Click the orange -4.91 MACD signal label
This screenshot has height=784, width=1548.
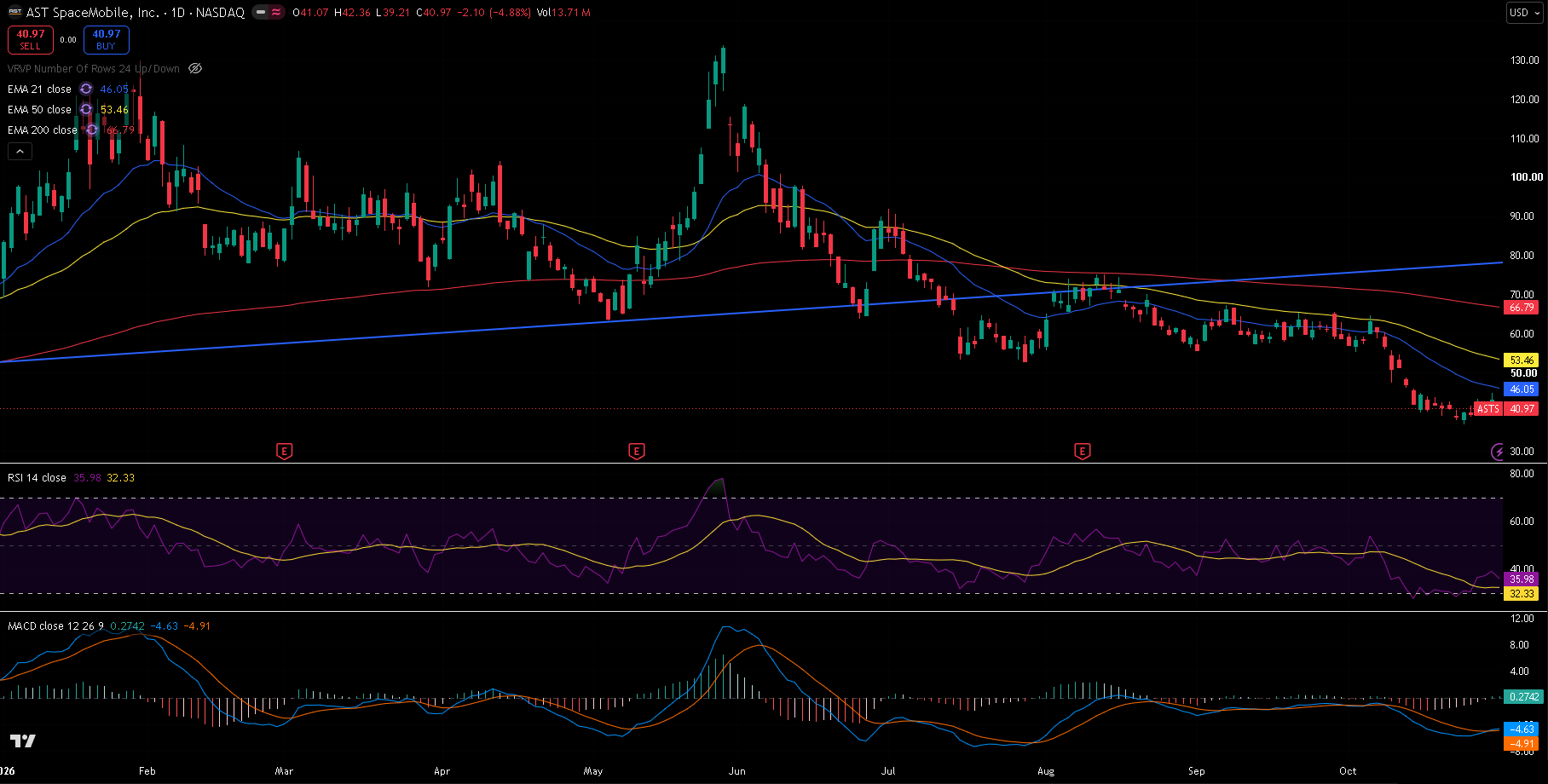(1522, 744)
